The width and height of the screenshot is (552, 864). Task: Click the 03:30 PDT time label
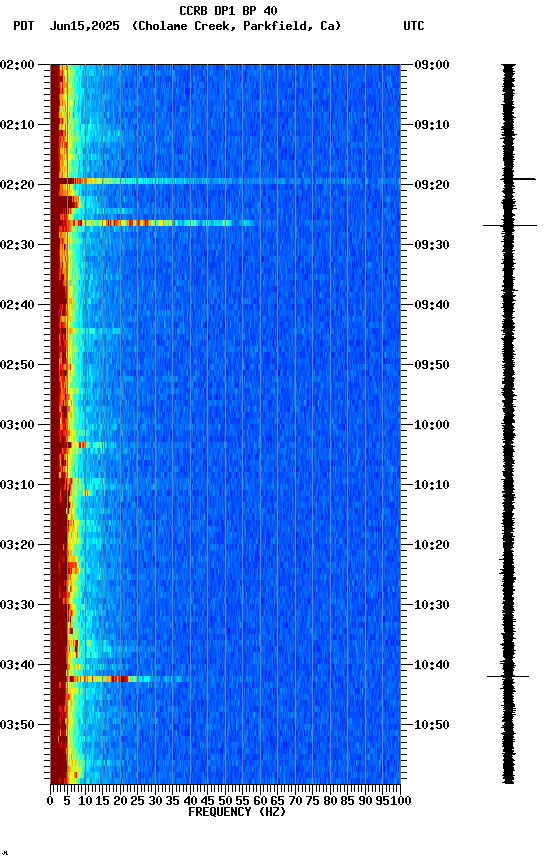(17, 605)
